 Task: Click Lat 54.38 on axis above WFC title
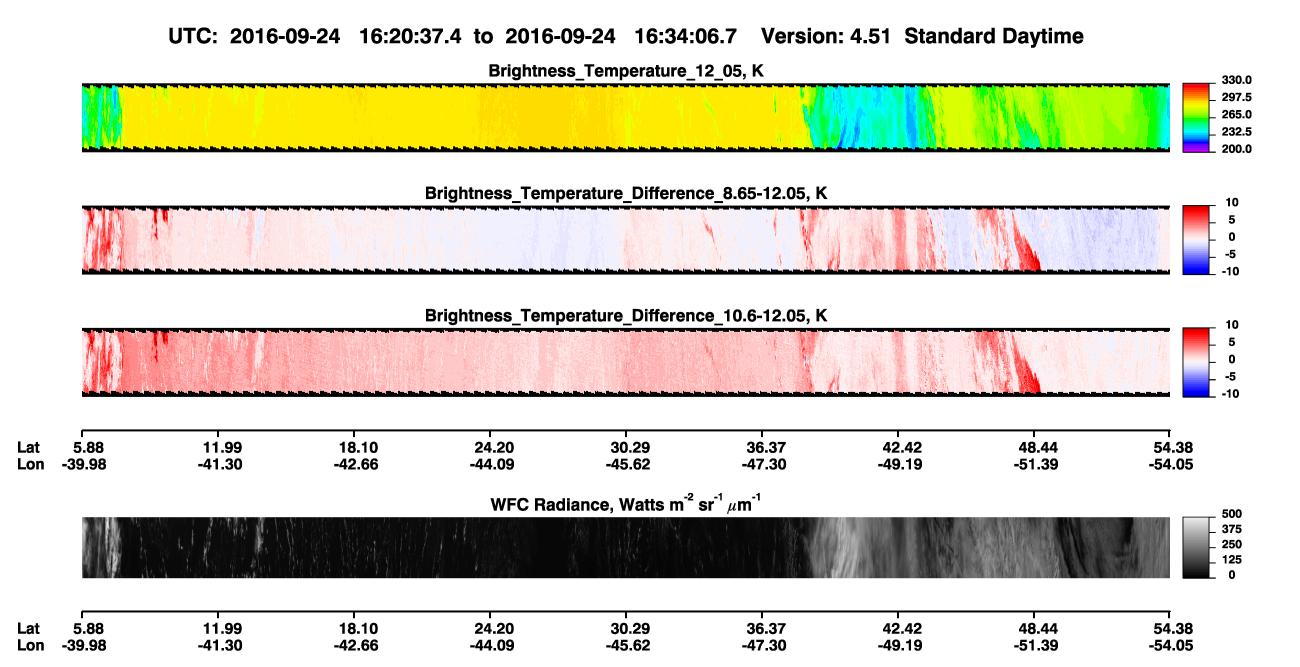coord(1170,446)
